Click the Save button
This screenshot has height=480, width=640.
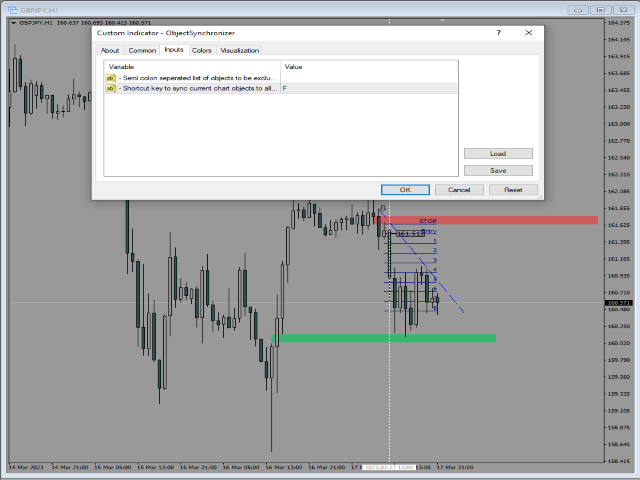[x=498, y=171]
